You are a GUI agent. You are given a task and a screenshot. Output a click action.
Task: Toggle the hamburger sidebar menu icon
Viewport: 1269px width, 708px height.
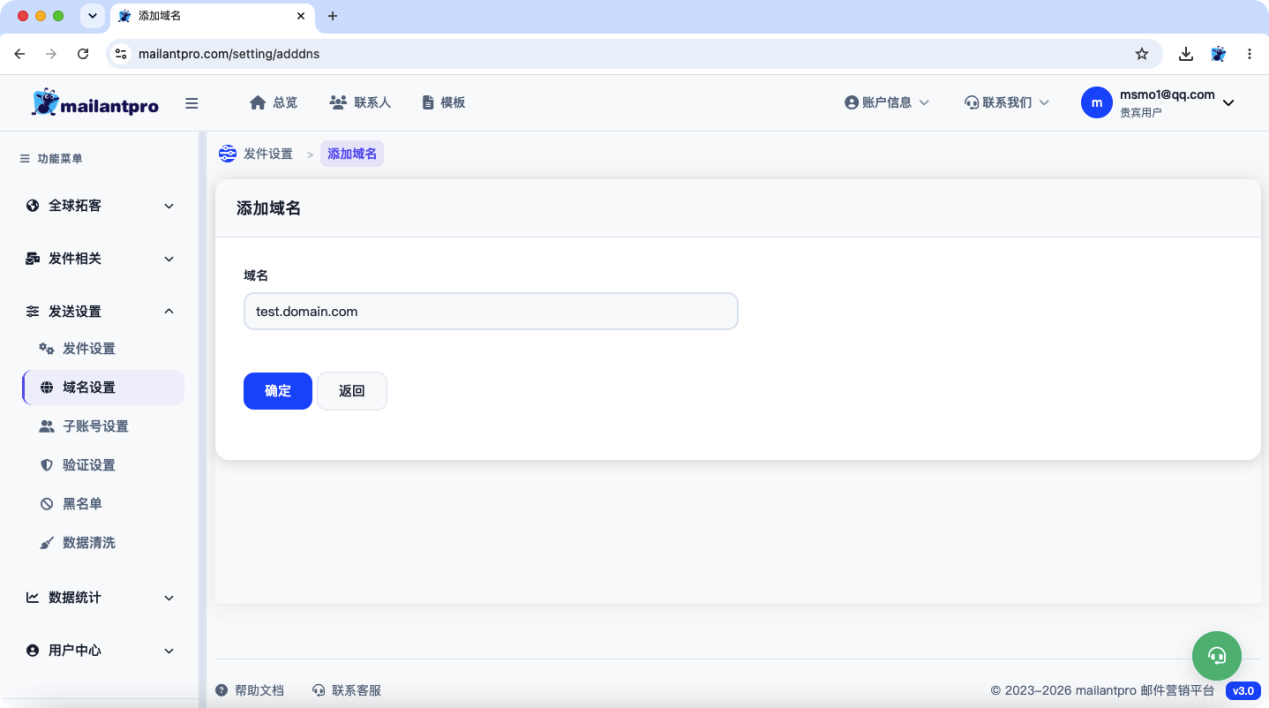pos(192,103)
